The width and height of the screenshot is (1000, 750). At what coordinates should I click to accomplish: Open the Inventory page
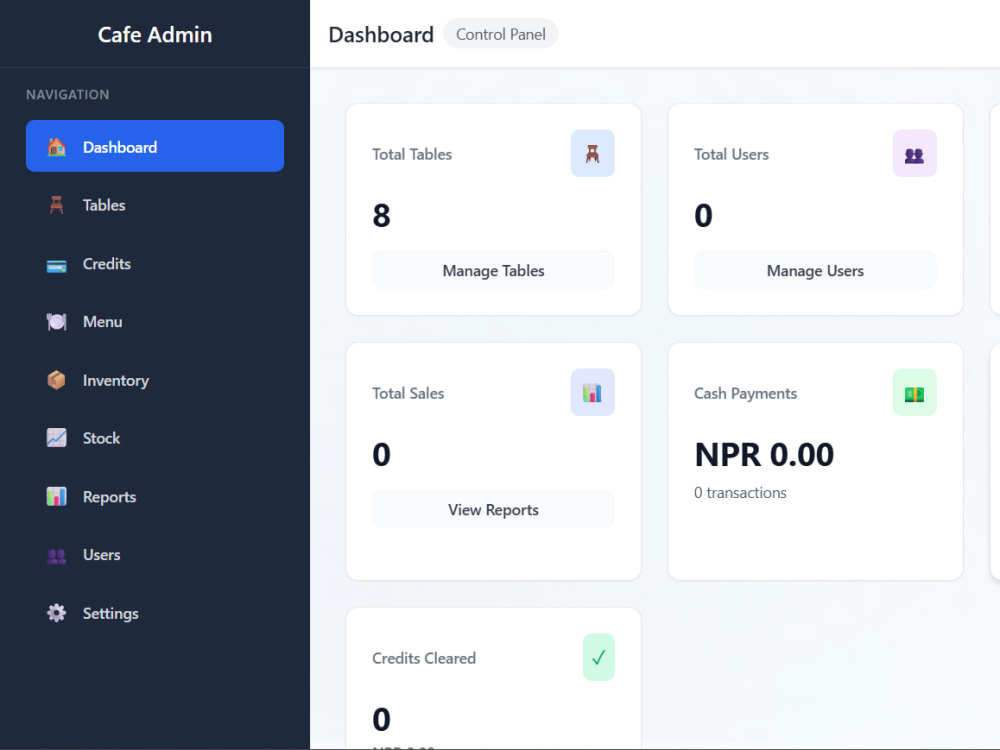point(155,380)
